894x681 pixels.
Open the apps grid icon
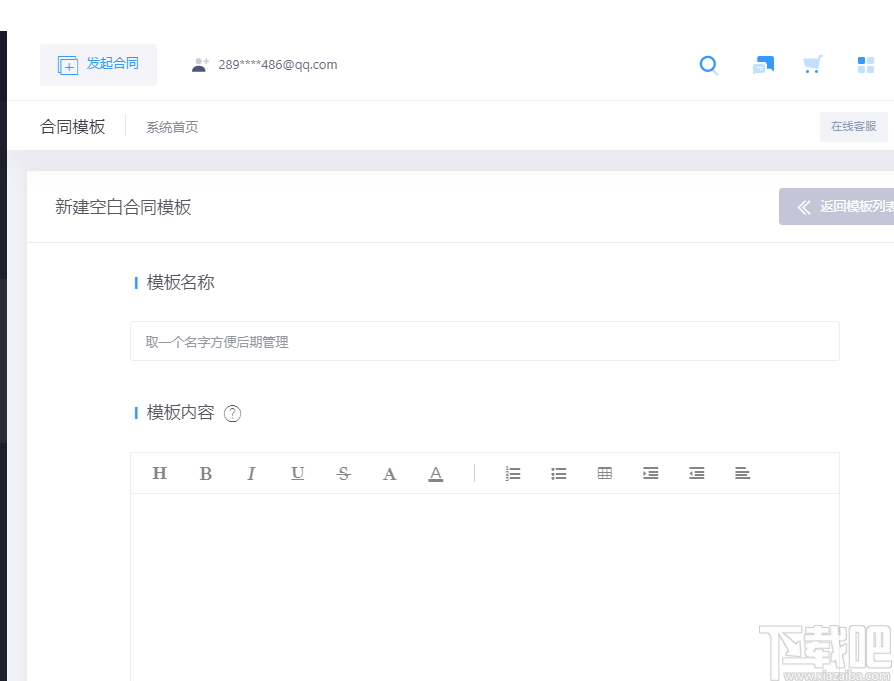pos(865,64)
